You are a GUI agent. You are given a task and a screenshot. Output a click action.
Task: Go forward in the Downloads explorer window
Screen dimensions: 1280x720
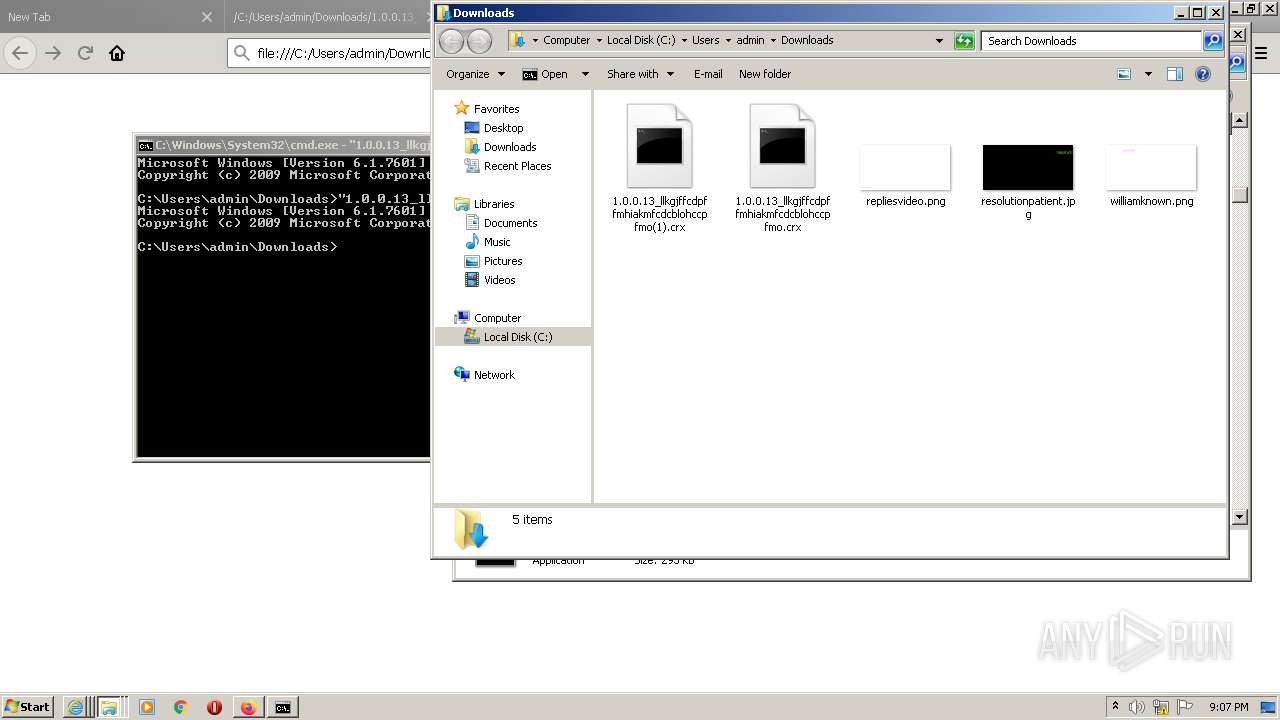pos(480,41)
